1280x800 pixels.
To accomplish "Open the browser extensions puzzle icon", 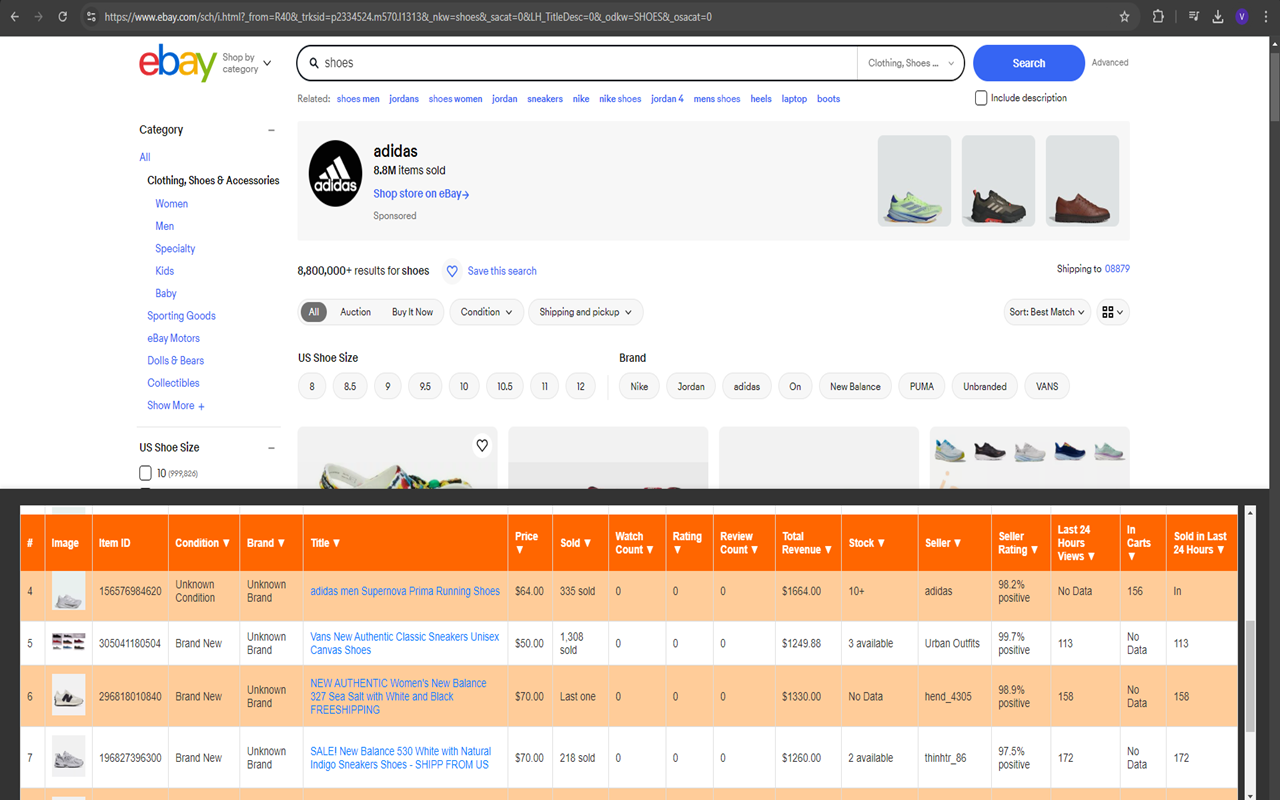I will 1158,16.
